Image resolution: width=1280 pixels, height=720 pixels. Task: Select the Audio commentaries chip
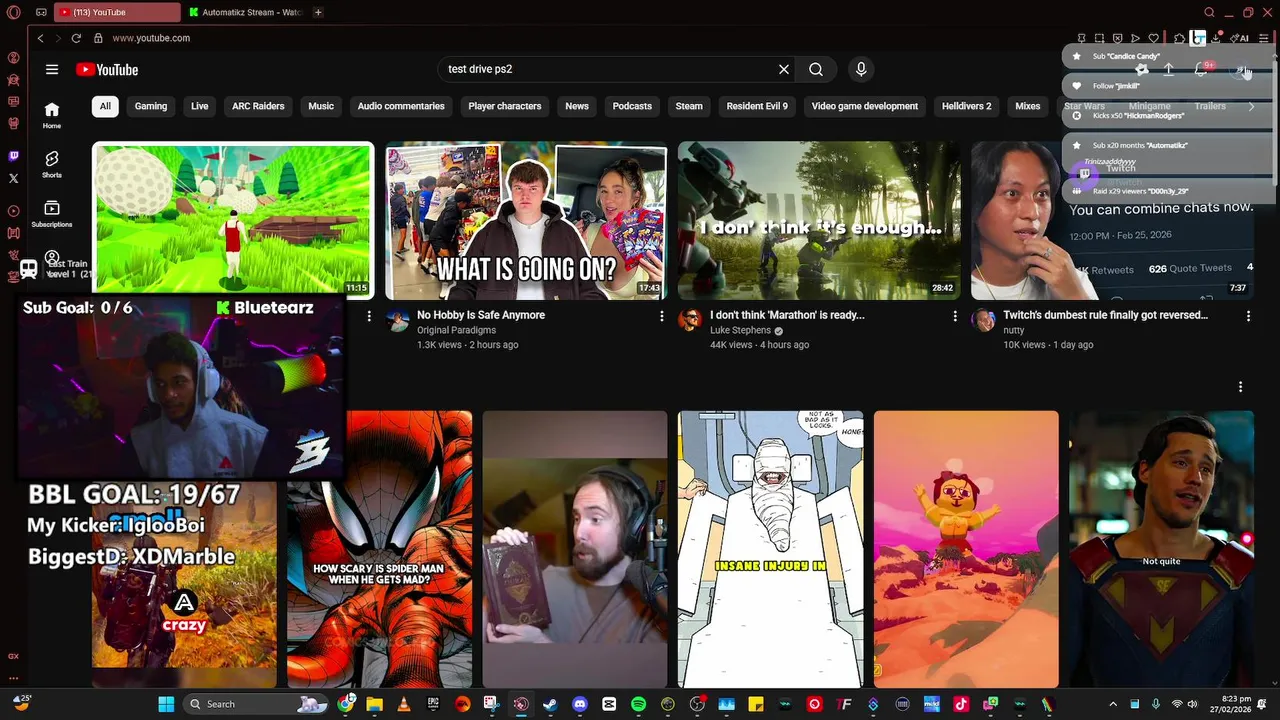click(401, 106)
